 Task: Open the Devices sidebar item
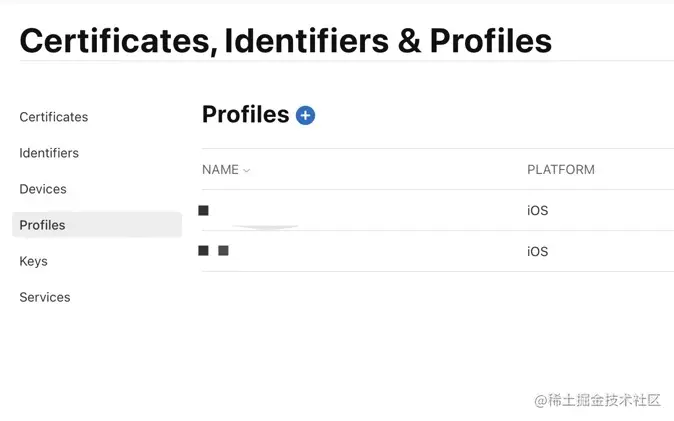tap(43, 189)
